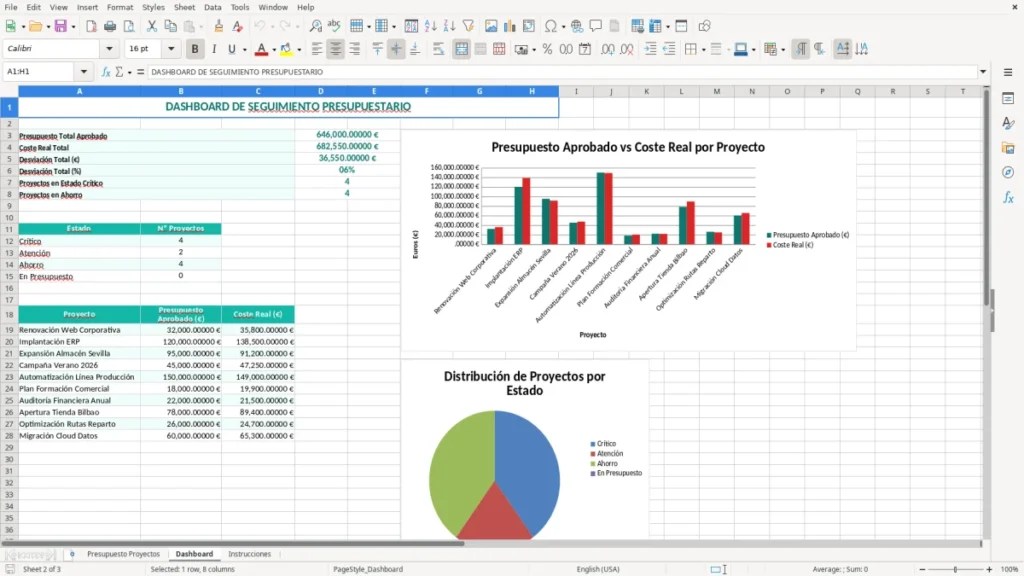
Task: Click the AutoFilter funnel icon
Action: click(x=468, y=26)
